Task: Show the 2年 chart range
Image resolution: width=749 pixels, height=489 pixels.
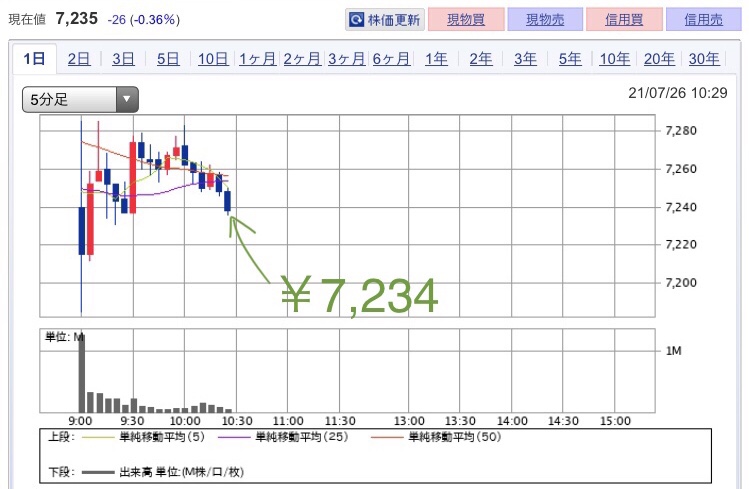Action: (x=481, y=59)
